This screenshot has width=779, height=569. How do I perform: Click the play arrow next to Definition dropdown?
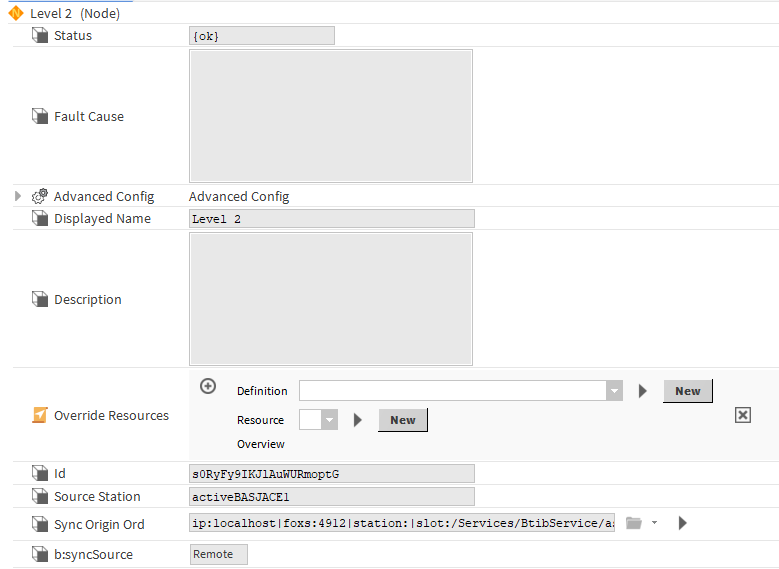[x=643, y=391]
